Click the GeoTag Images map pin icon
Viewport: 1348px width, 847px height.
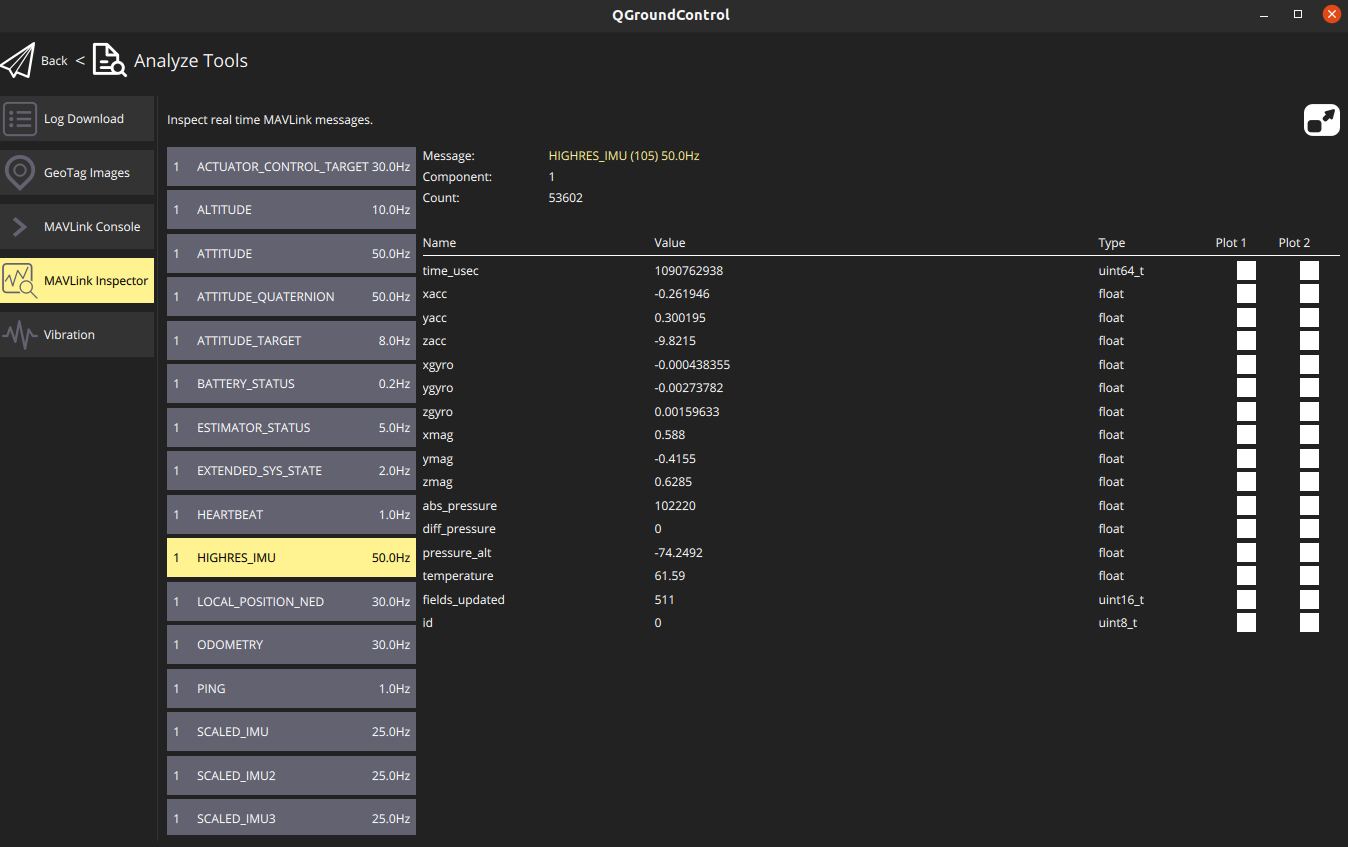coord(20,173)
